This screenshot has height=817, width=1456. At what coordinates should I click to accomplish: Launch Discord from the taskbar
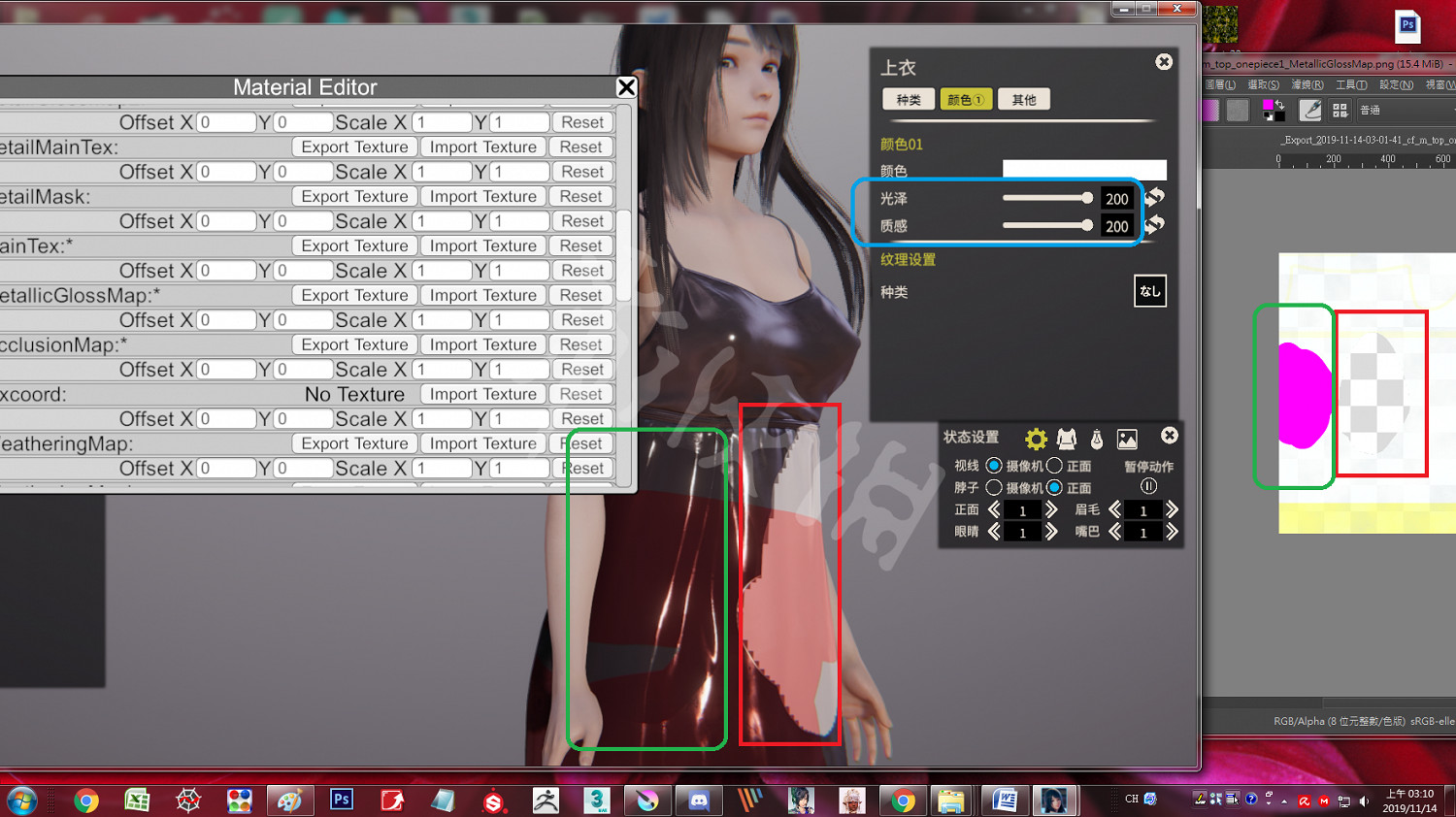pos(698,801)
